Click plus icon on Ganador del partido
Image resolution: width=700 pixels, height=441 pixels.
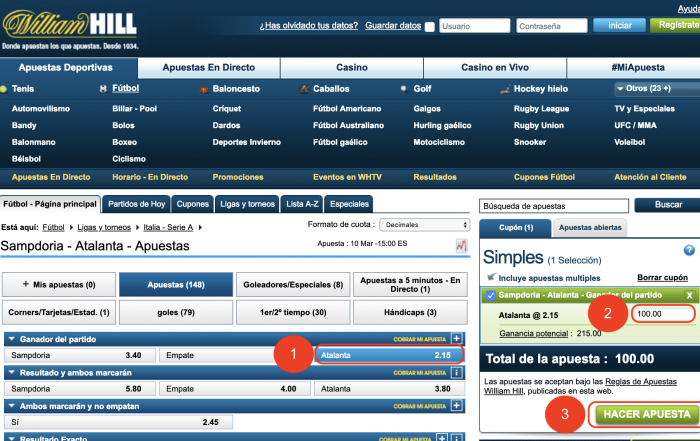click(x=457, y=339)
